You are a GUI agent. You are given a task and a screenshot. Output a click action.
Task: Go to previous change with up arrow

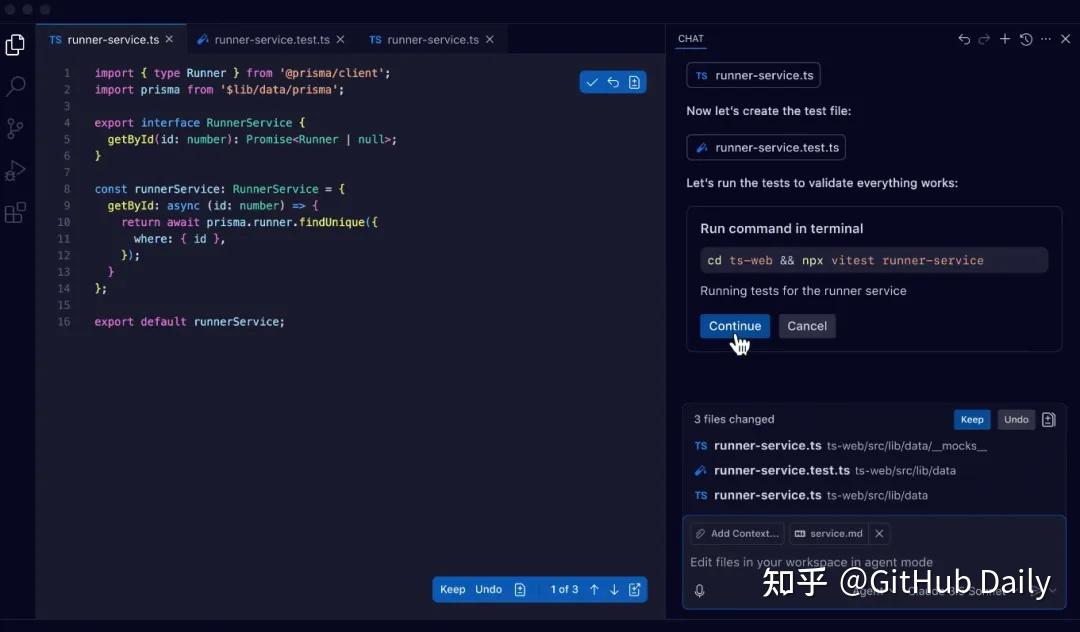point(594,589)
